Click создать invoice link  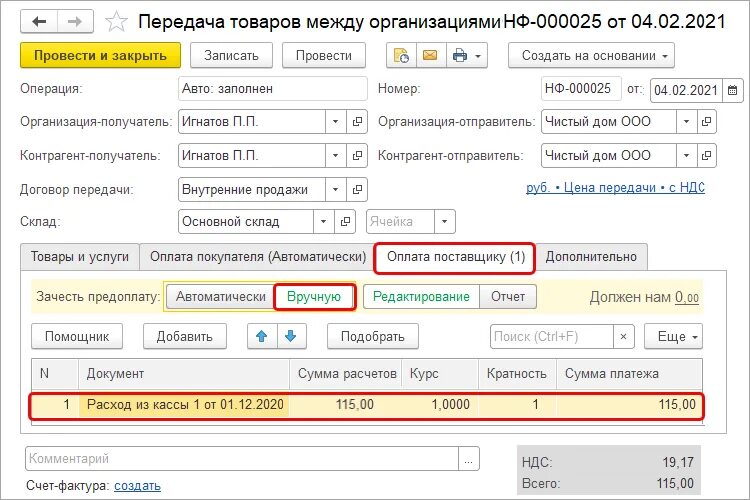(x=137, y=486)
